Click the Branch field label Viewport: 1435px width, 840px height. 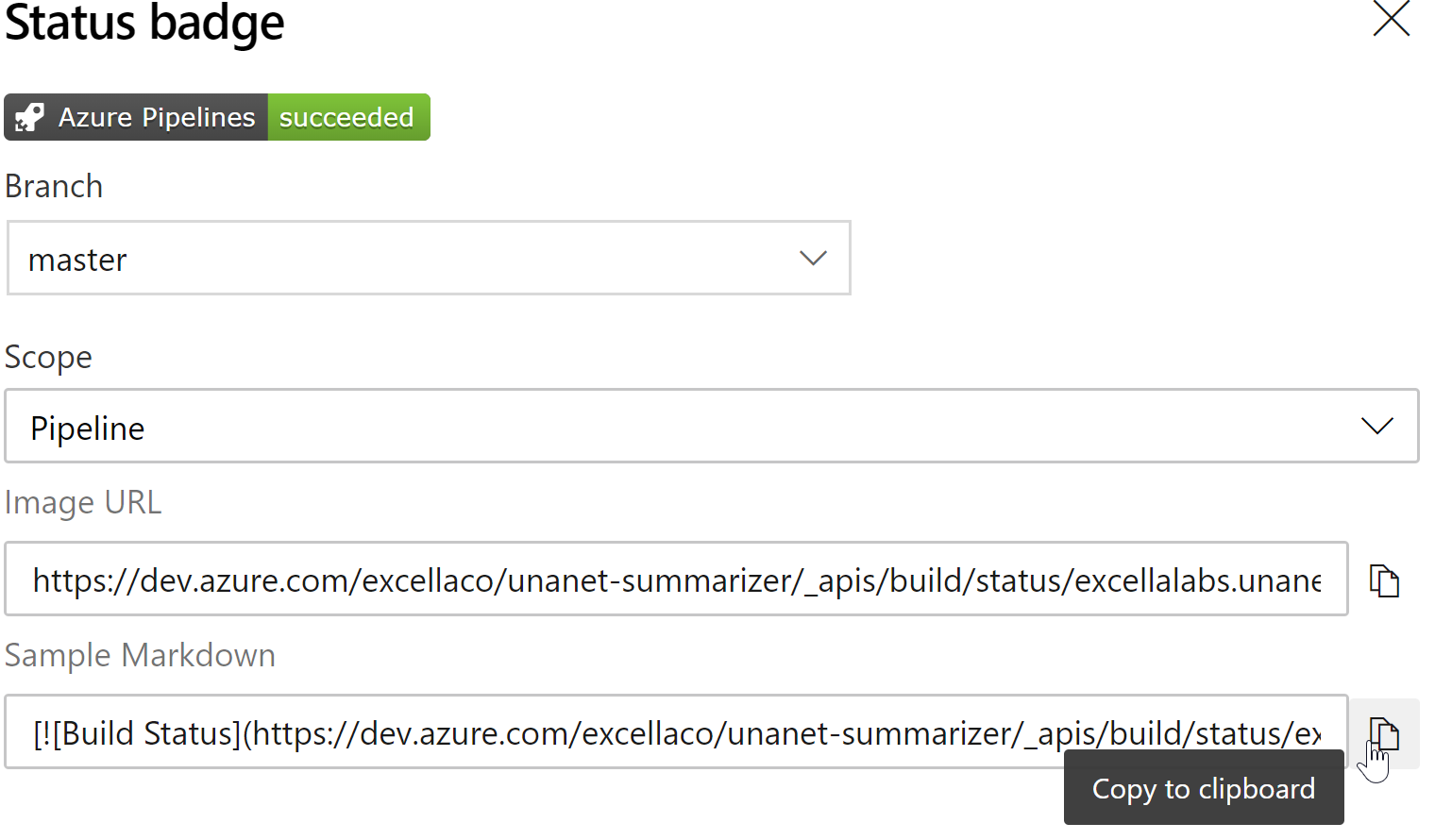tap(54, 186)
